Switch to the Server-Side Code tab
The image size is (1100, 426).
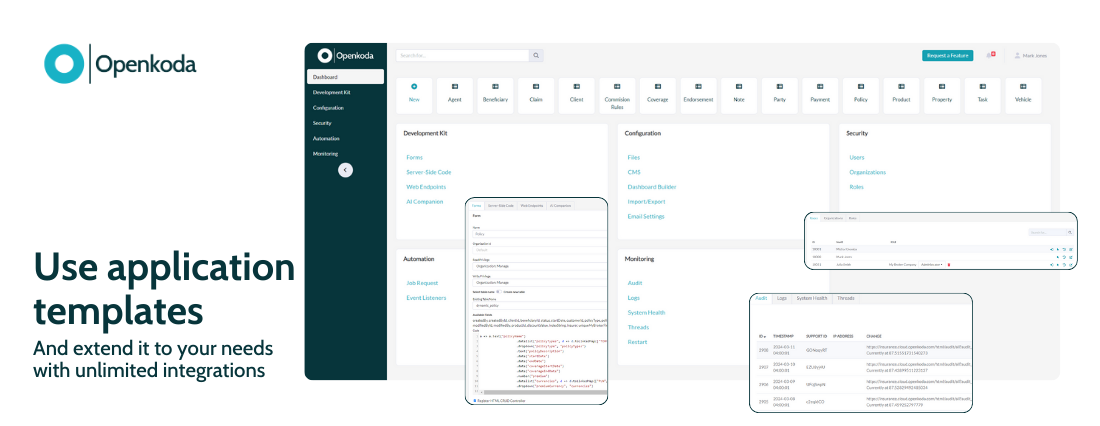click(501, 206)
